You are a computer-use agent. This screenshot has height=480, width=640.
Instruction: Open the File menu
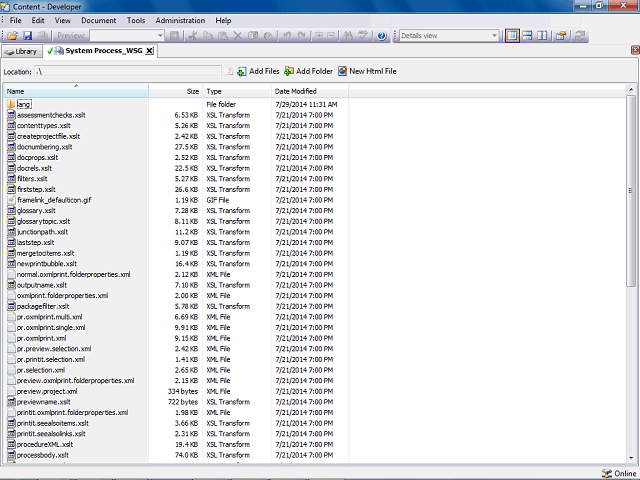coord(16,20)
